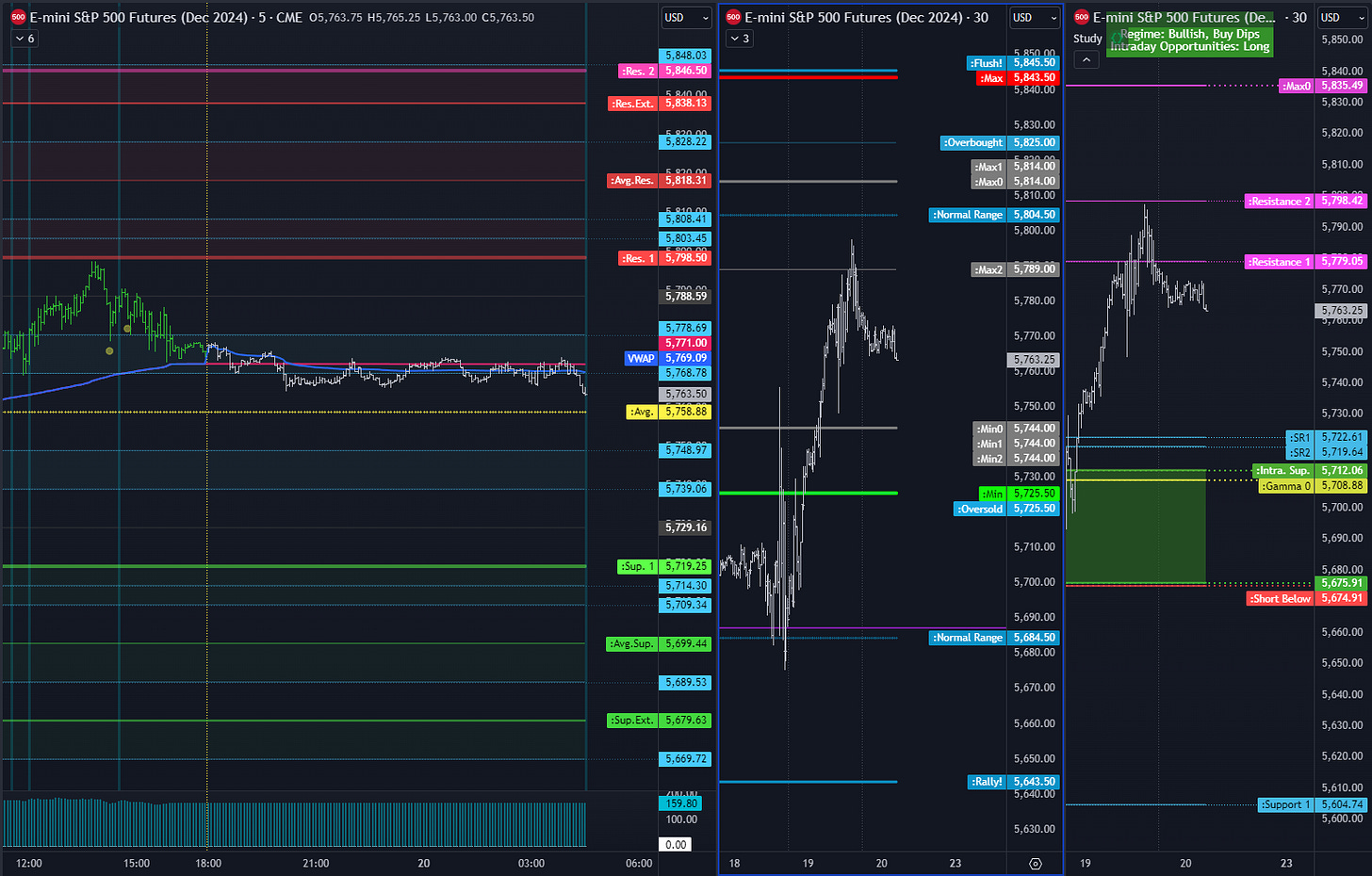The image size is (1372, 876).
Task: Click the 5,729.16 price label
Action: [685, 527]
